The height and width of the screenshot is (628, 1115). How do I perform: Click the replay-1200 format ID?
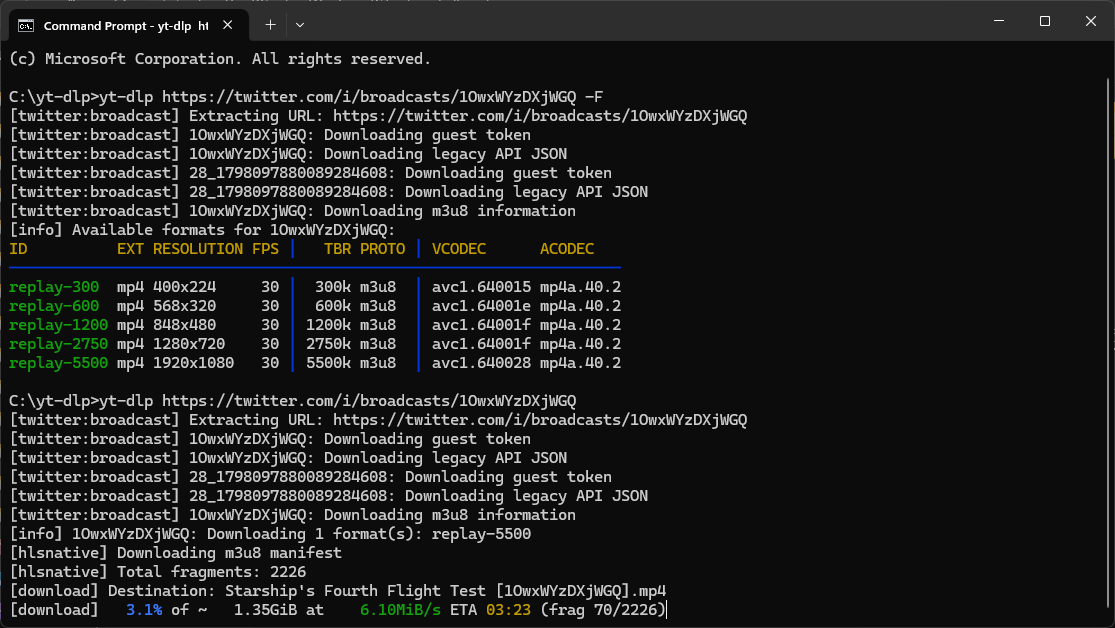point(58,325)
